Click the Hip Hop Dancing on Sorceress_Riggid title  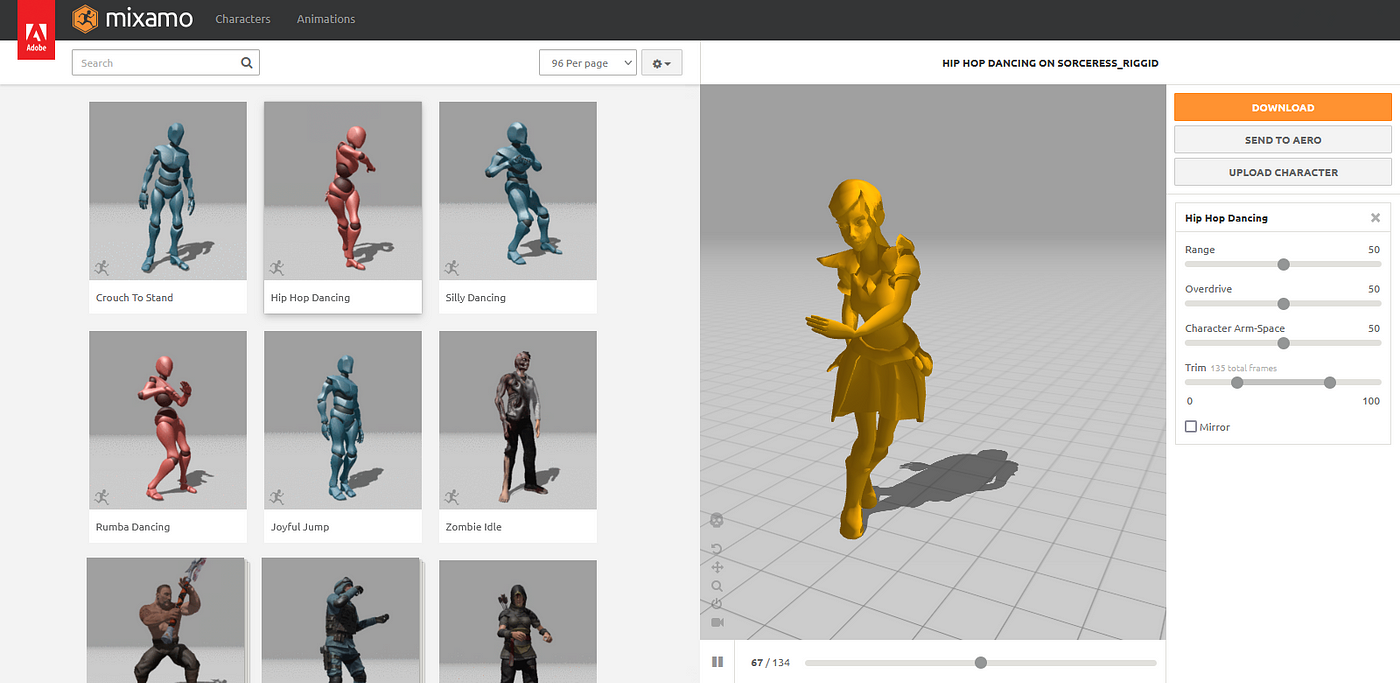pyautogui.click(x=1050, y=63)
